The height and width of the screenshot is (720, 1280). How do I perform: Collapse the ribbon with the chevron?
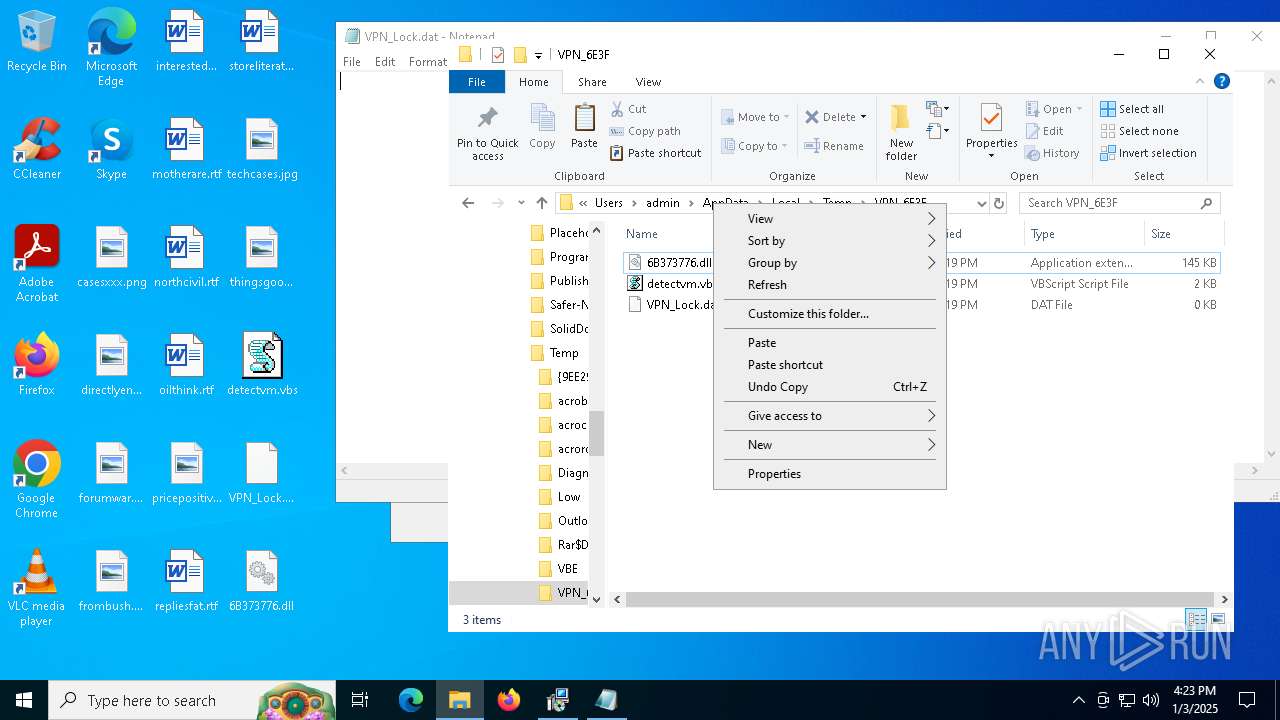coord(1200,82)
